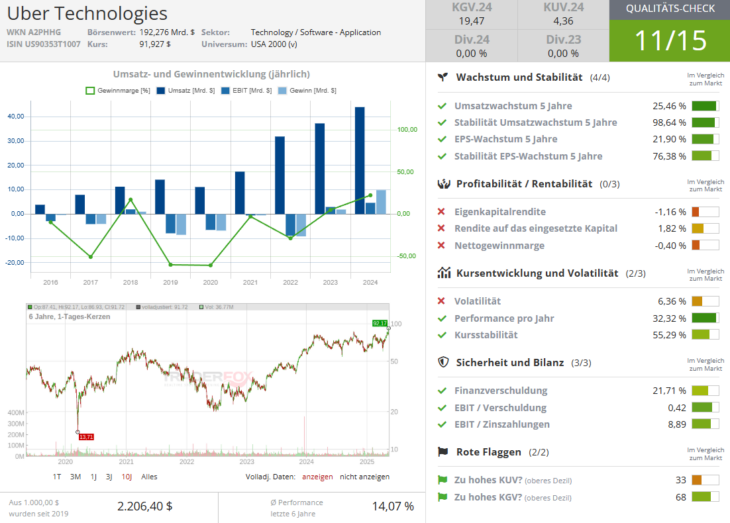Image resolution: width=730 pixels, height=523 pixels.
Task: Click the green 92.17 current price marker
Action: point(379,323)
